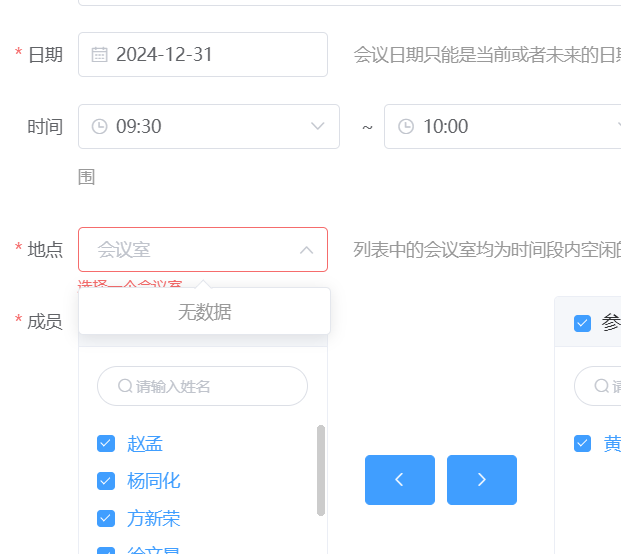
Task: Collapse the 会议室 dropdown with the up chevron
Action: pos(307,250)
